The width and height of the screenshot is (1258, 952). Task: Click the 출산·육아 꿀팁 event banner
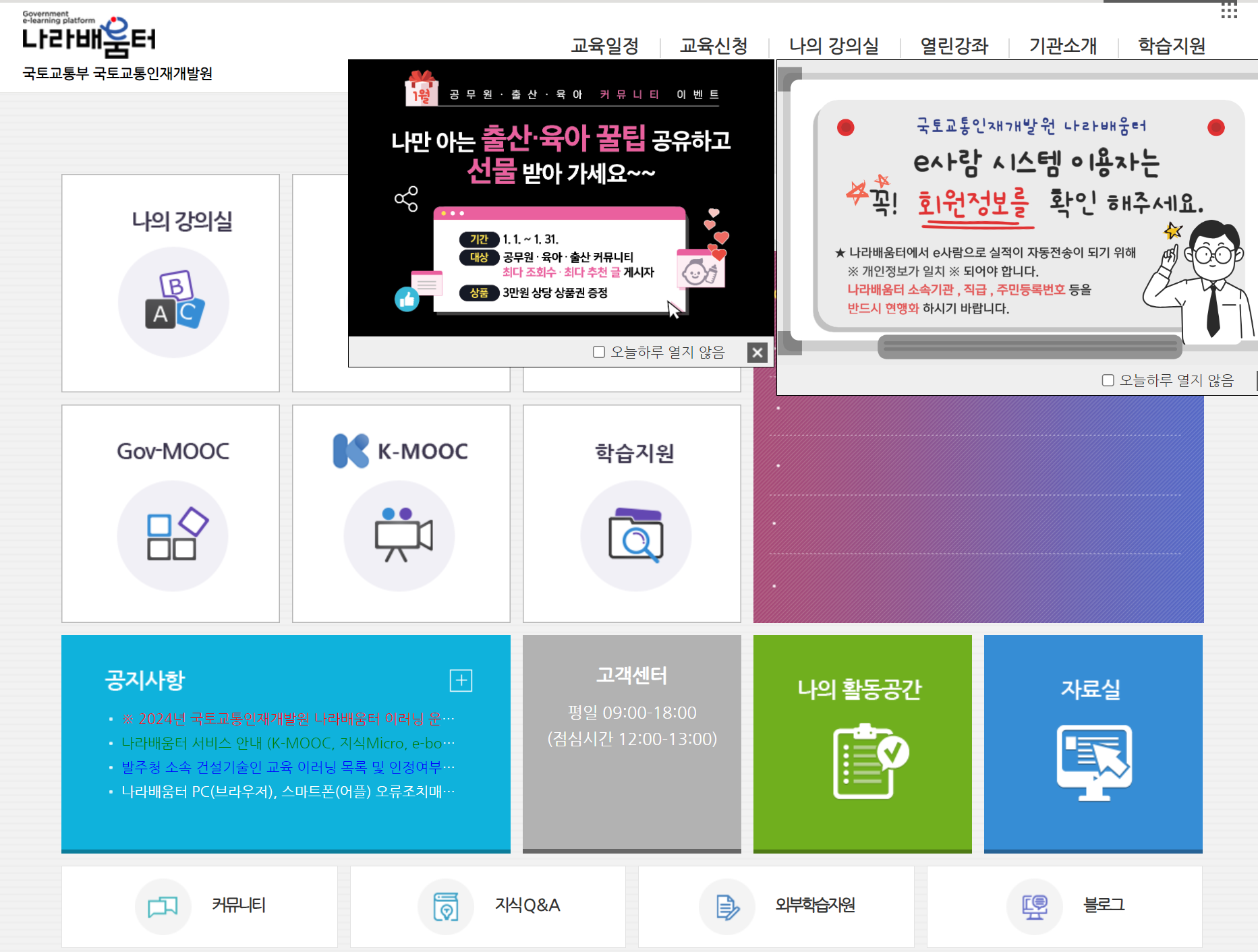click(x=561, y=198)
